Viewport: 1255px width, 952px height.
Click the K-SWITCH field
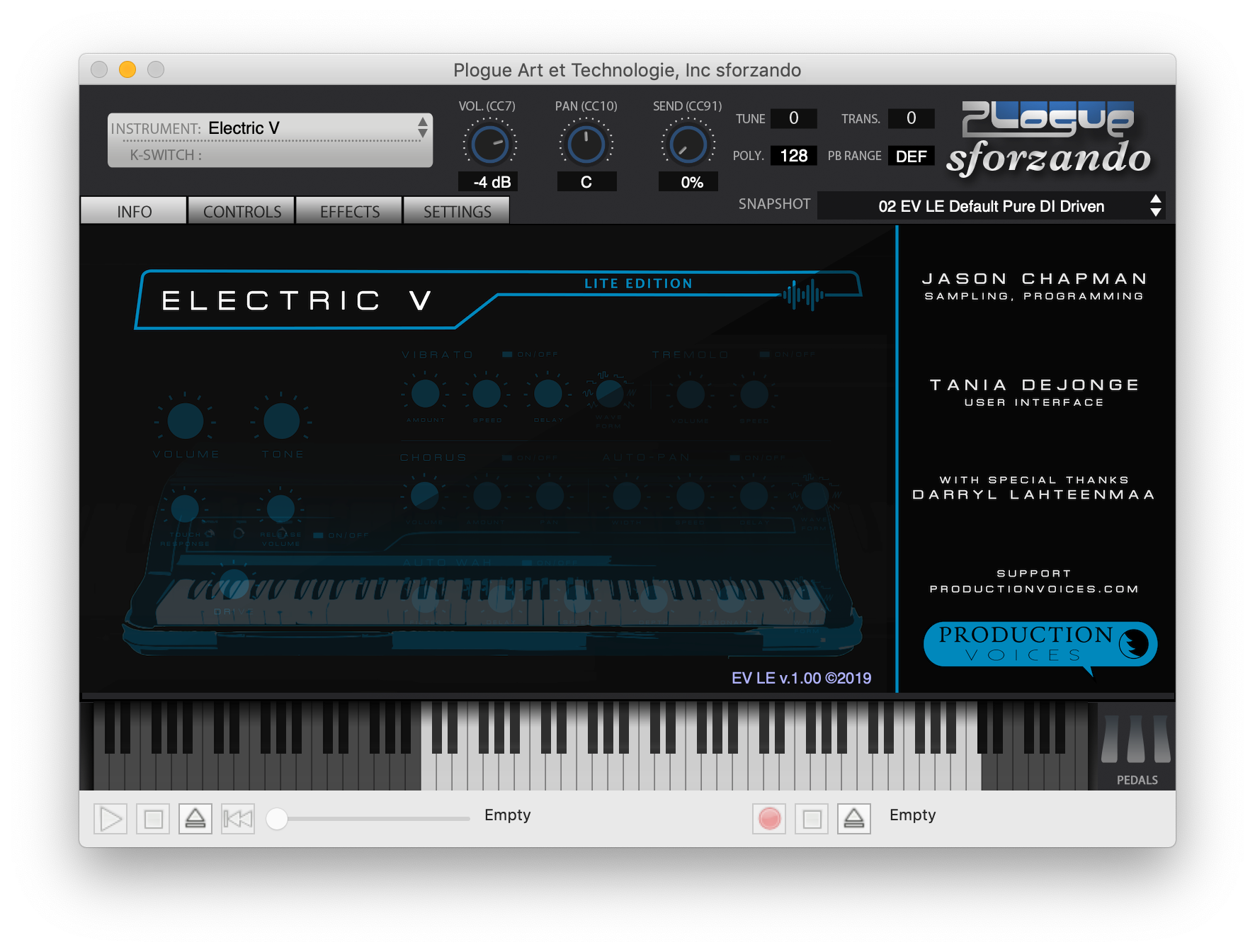[270, 154]
